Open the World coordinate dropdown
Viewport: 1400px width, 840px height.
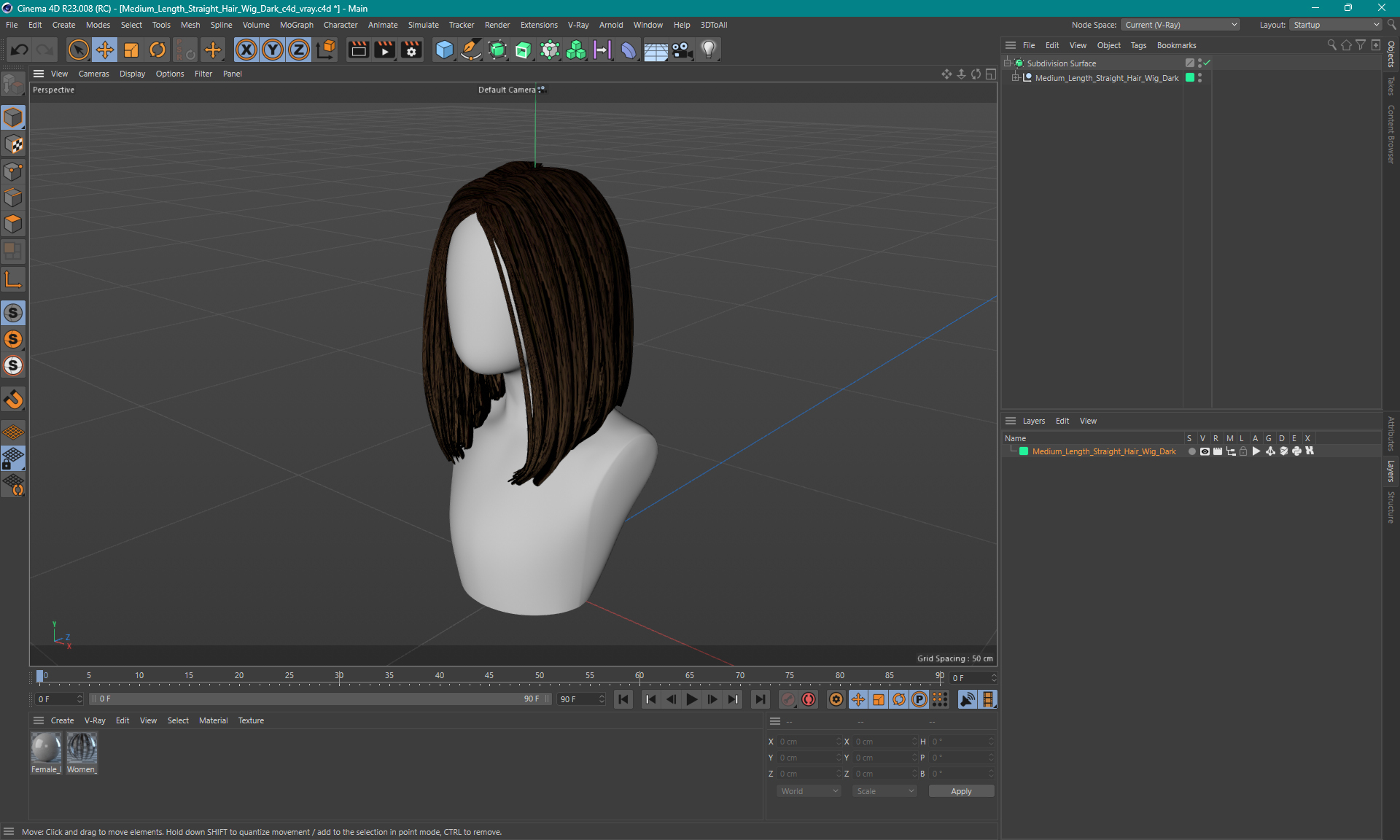pos(809,791)
